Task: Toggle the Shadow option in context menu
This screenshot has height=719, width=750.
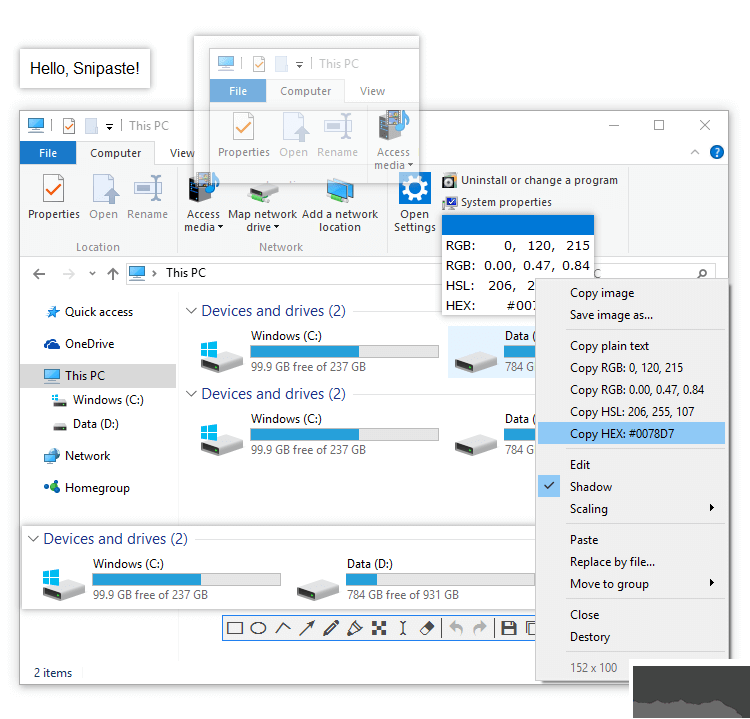Action: 591,487
